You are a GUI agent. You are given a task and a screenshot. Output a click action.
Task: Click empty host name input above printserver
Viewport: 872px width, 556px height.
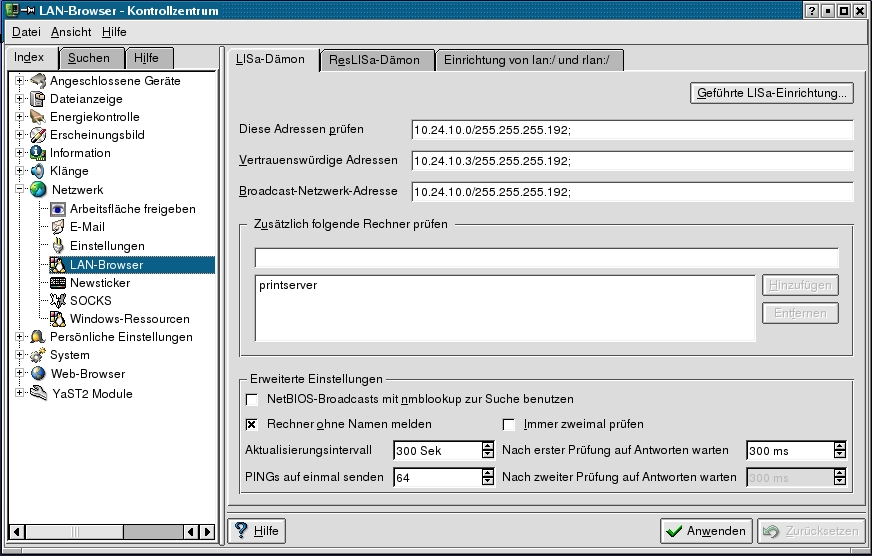pyautogui.click(x=546, y=258)
